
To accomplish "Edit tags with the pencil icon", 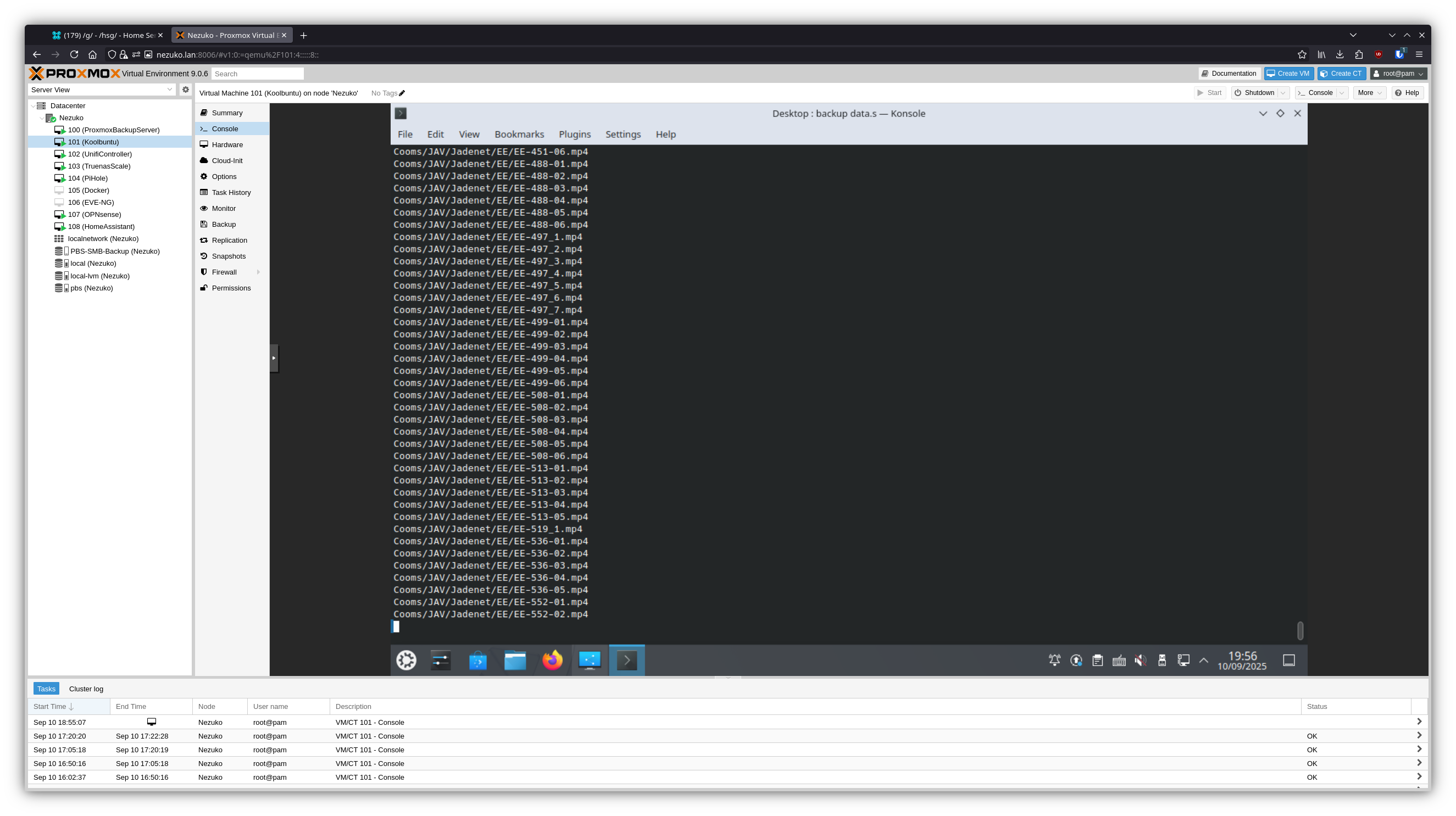I will click(402, 93).
